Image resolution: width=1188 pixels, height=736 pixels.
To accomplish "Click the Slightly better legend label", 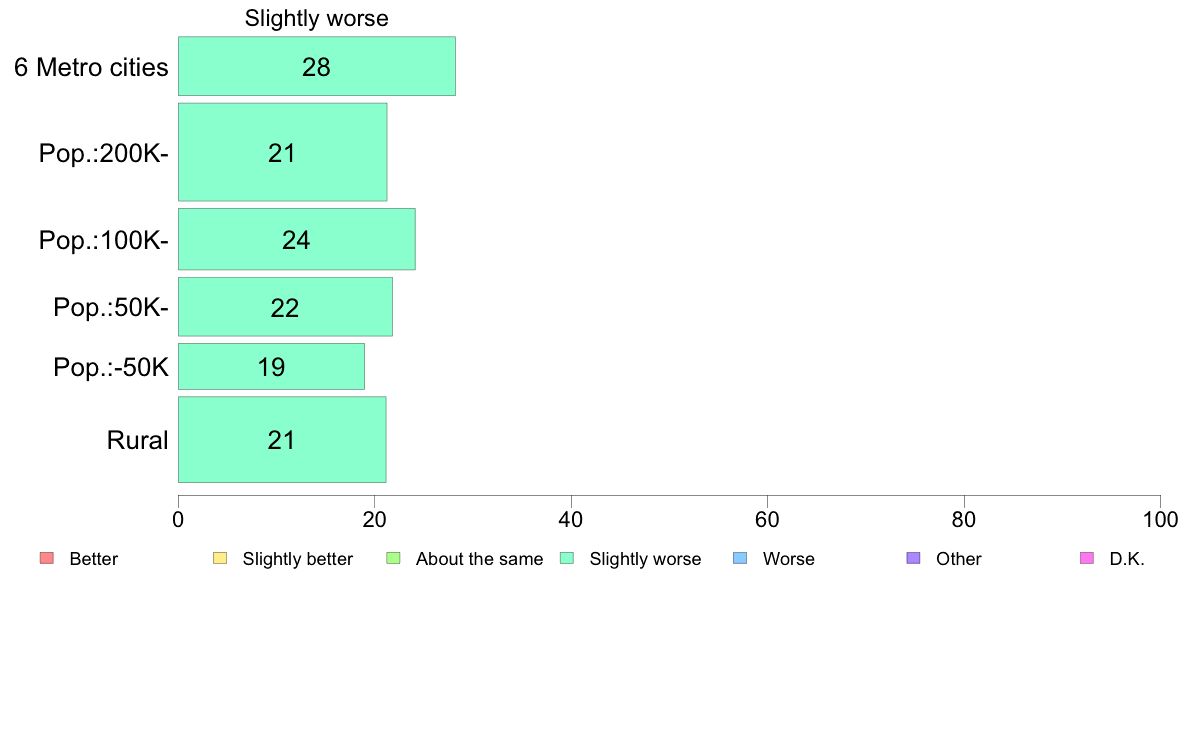I will coord(298,559).
